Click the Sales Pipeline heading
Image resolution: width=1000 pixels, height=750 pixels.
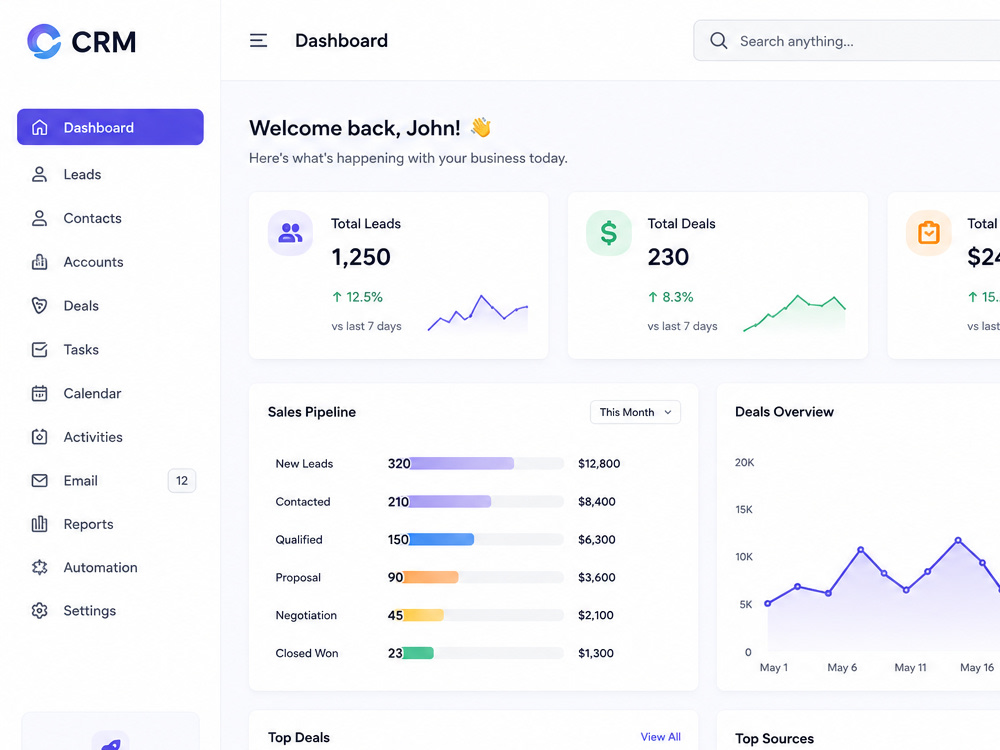[312, 412]
